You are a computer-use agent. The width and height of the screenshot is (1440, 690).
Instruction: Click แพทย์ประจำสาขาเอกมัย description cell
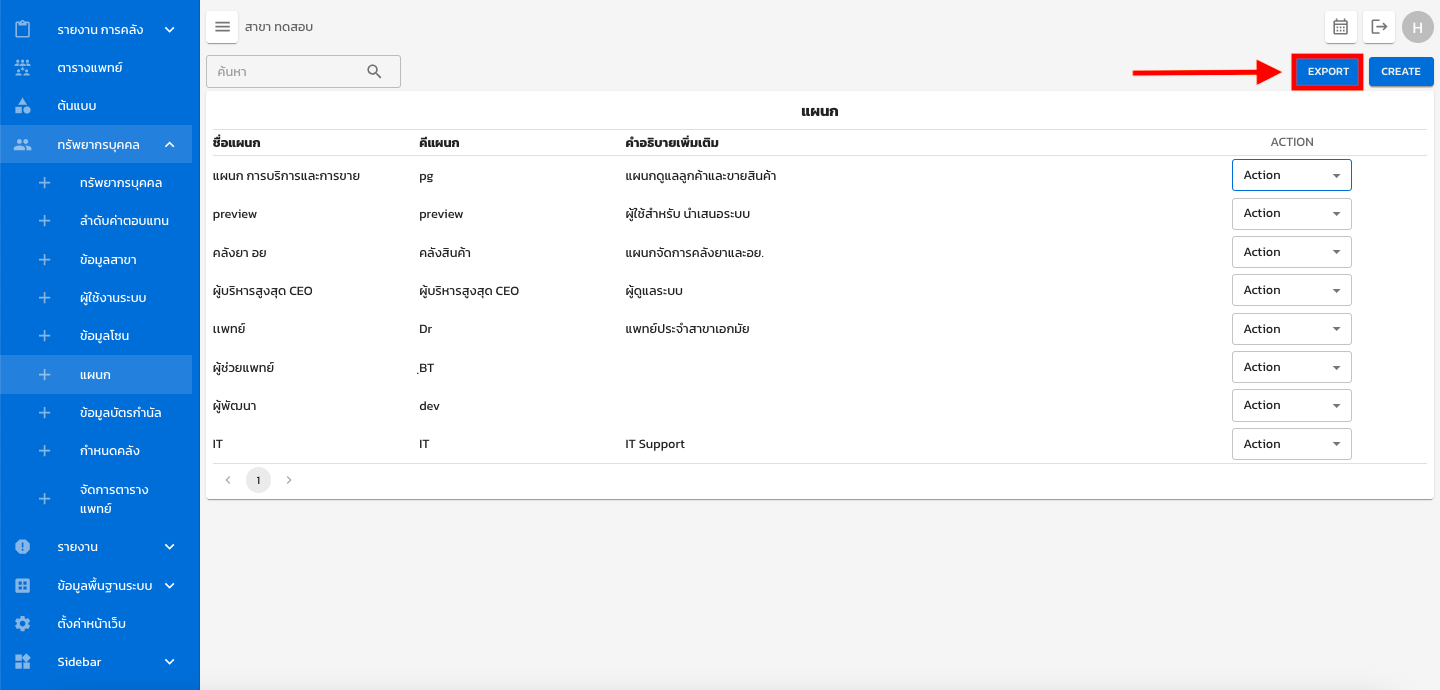tap(688, 329)
